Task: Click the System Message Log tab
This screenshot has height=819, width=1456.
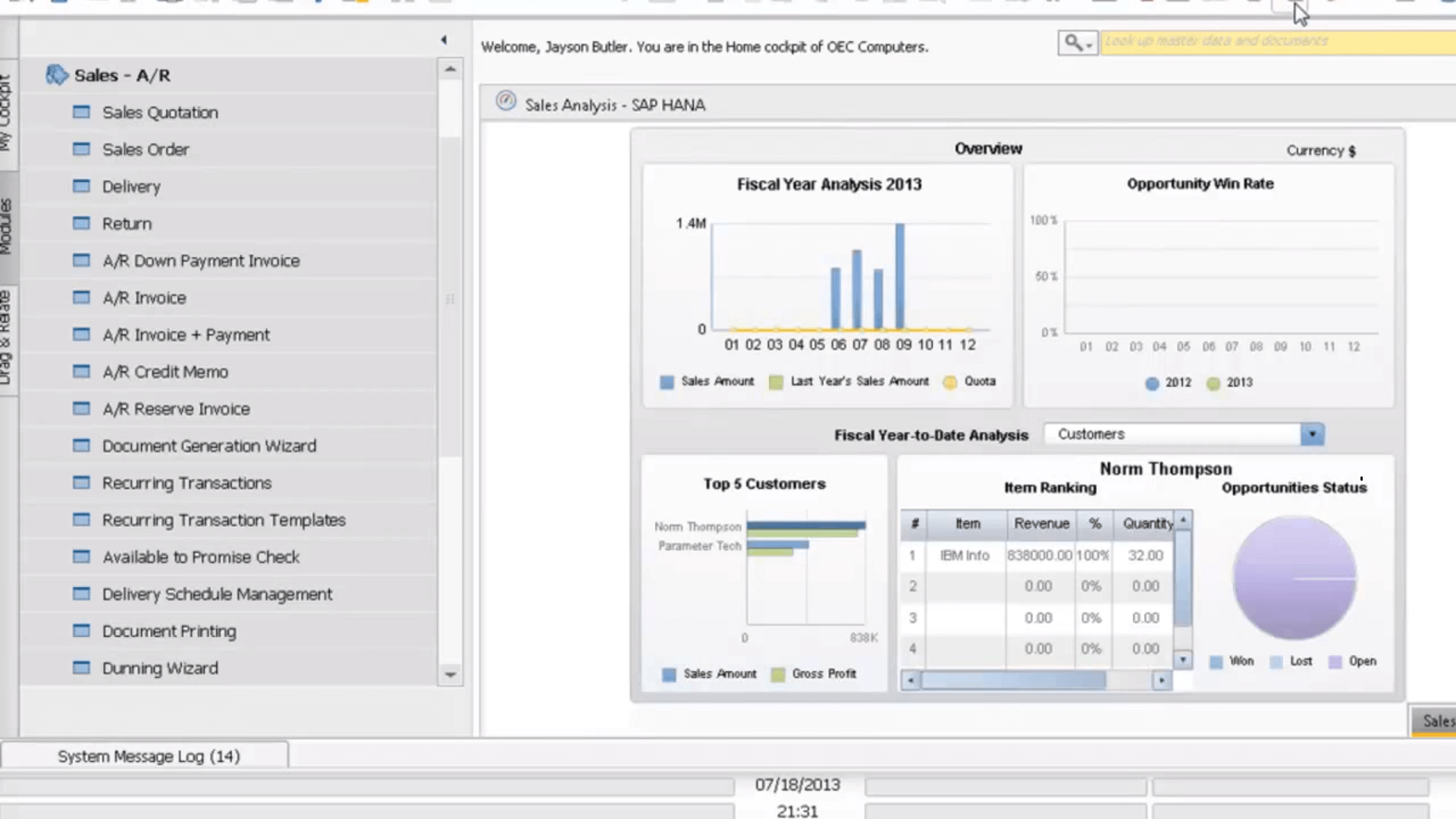Action: point(147,756)
